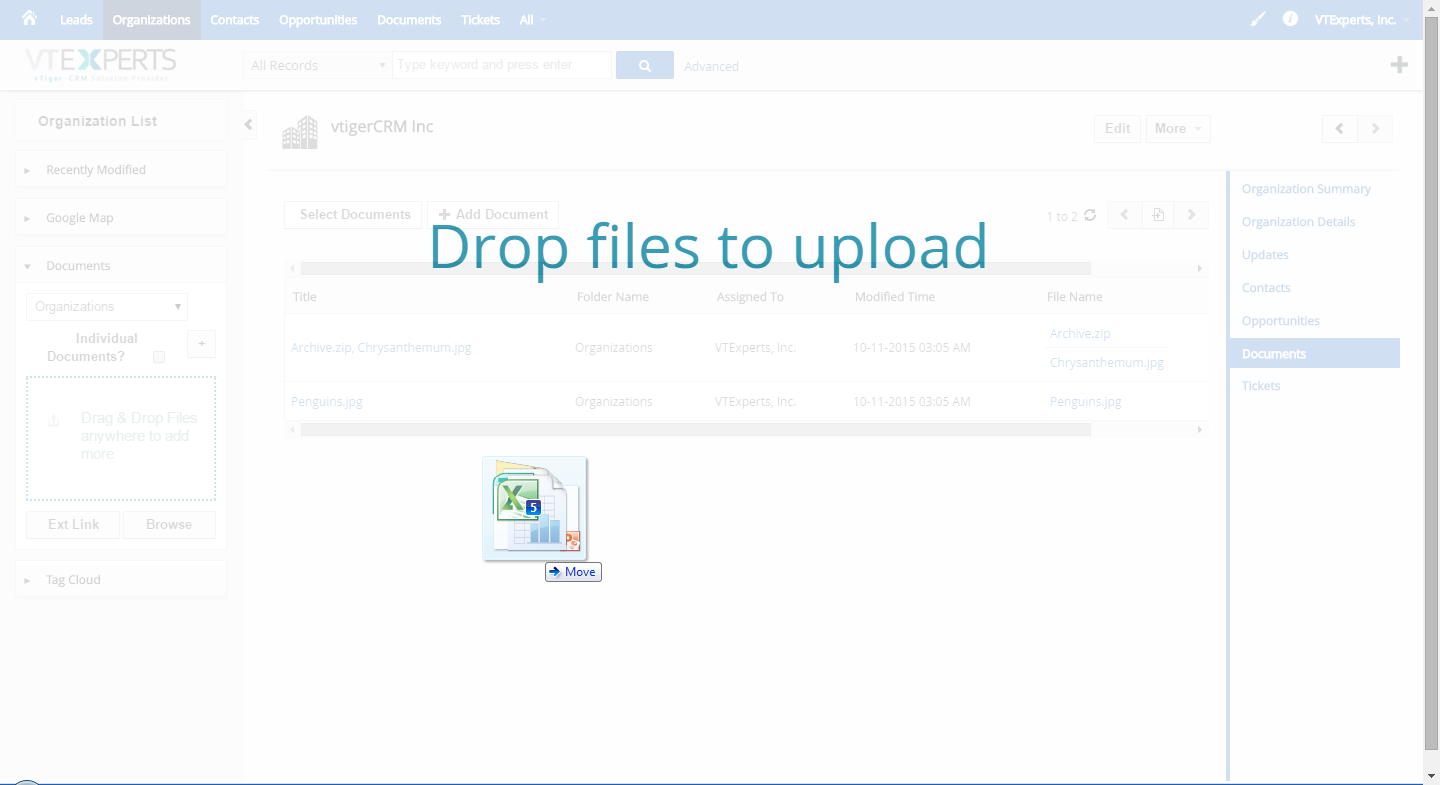
Task: Click the Modified Time column header
Action: click(x=895, y=297)
